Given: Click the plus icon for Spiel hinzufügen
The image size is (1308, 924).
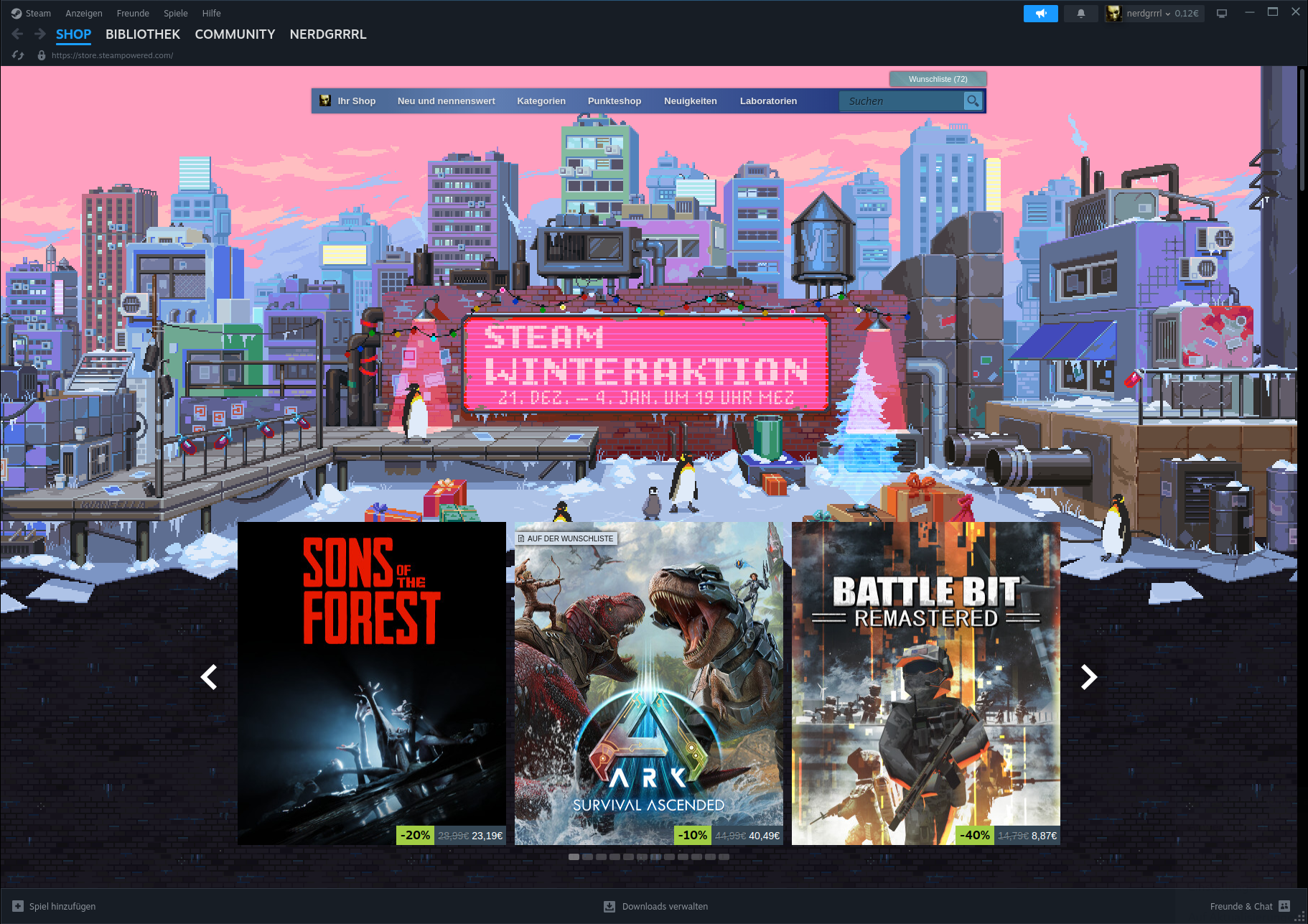Looking at the screenshot, I should point(18,906).
